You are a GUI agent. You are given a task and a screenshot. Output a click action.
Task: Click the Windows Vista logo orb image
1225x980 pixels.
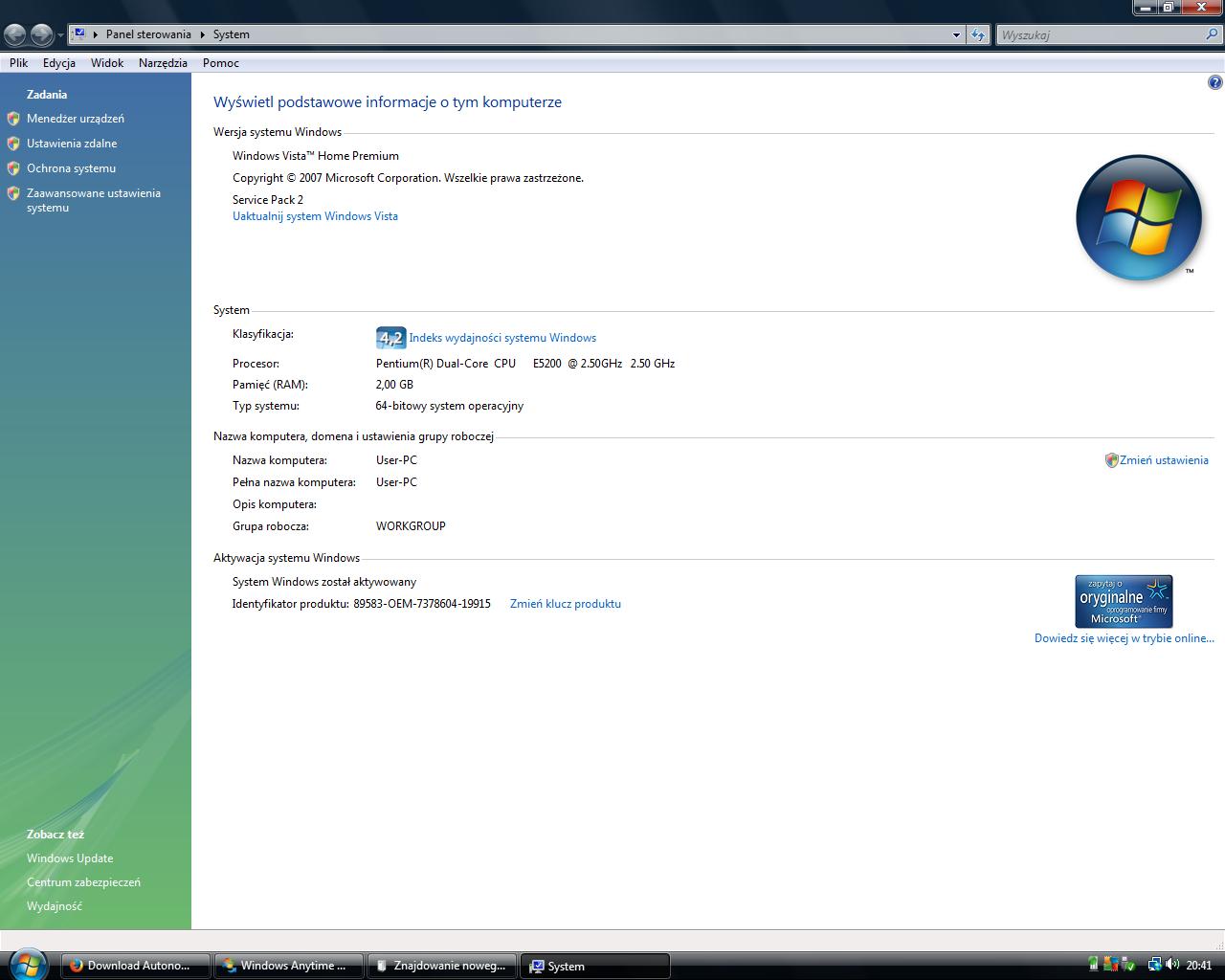(x=1138, y=218)
